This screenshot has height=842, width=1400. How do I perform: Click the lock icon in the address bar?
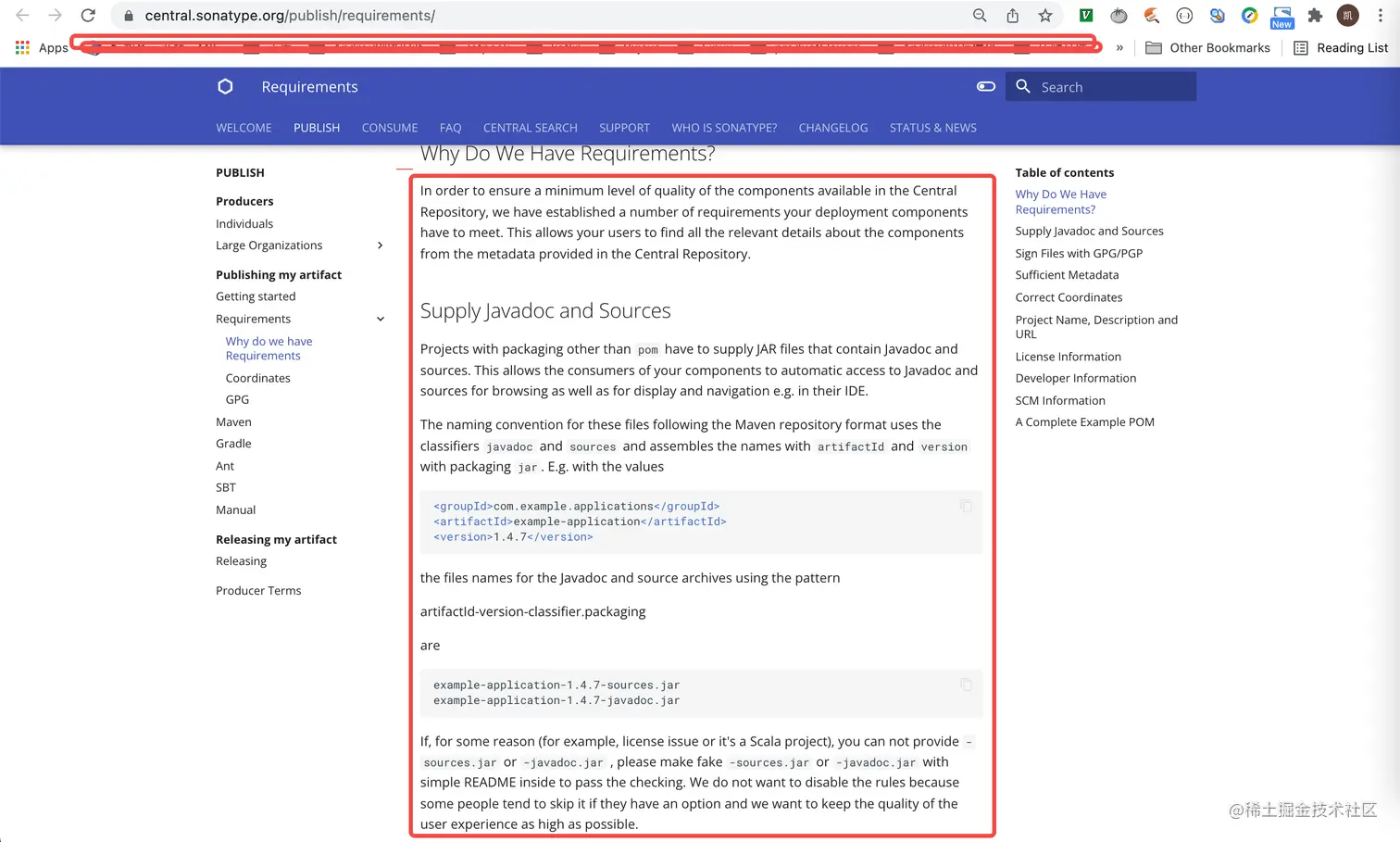click(129, 16)
